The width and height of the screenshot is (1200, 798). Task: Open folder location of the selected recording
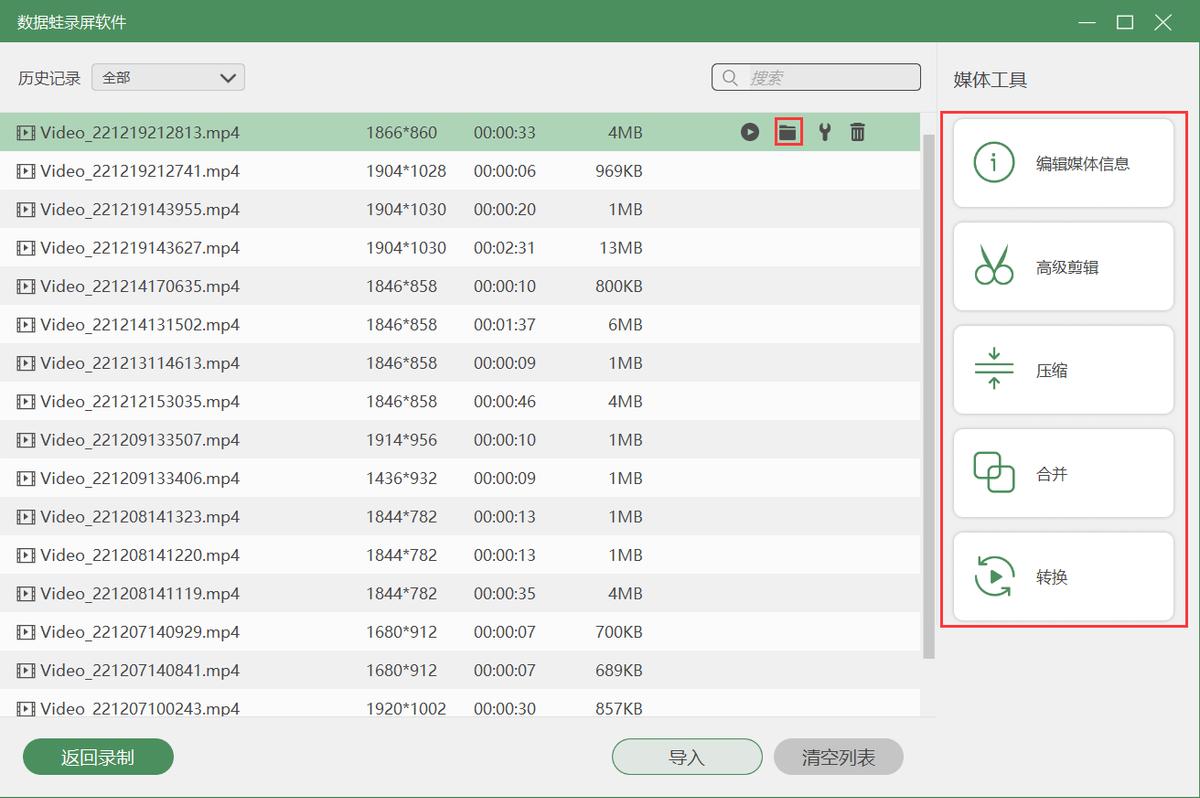point(788,131)
